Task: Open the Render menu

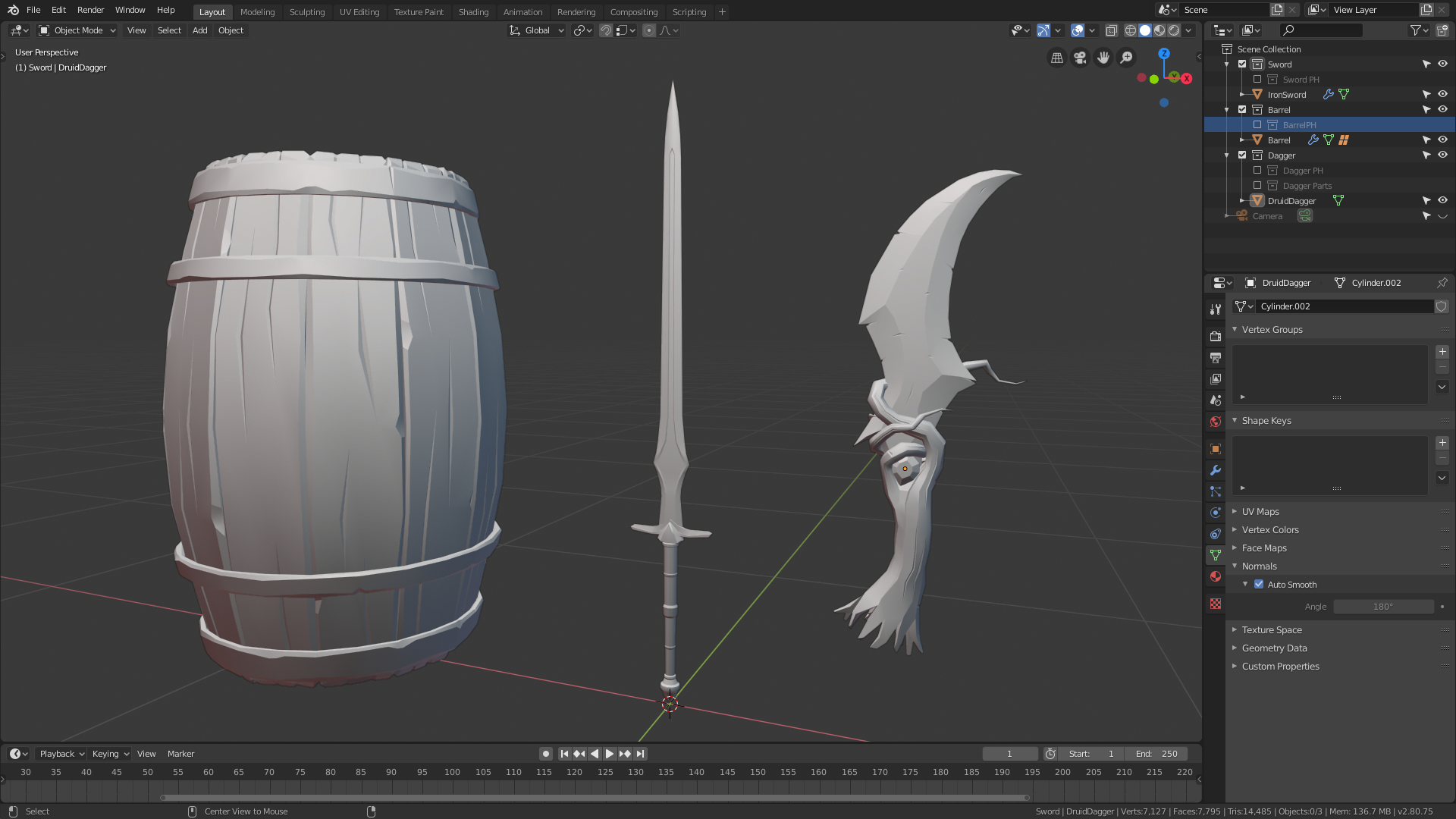Action: click(90, 10)
